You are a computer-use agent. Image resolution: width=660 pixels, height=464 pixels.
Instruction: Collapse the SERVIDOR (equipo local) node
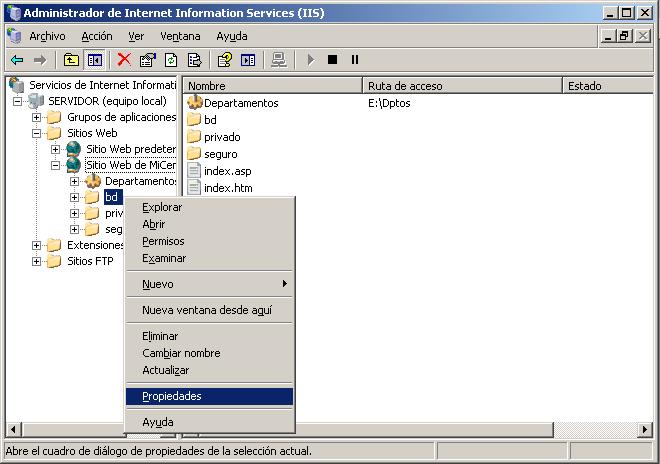tap(19, 102)
